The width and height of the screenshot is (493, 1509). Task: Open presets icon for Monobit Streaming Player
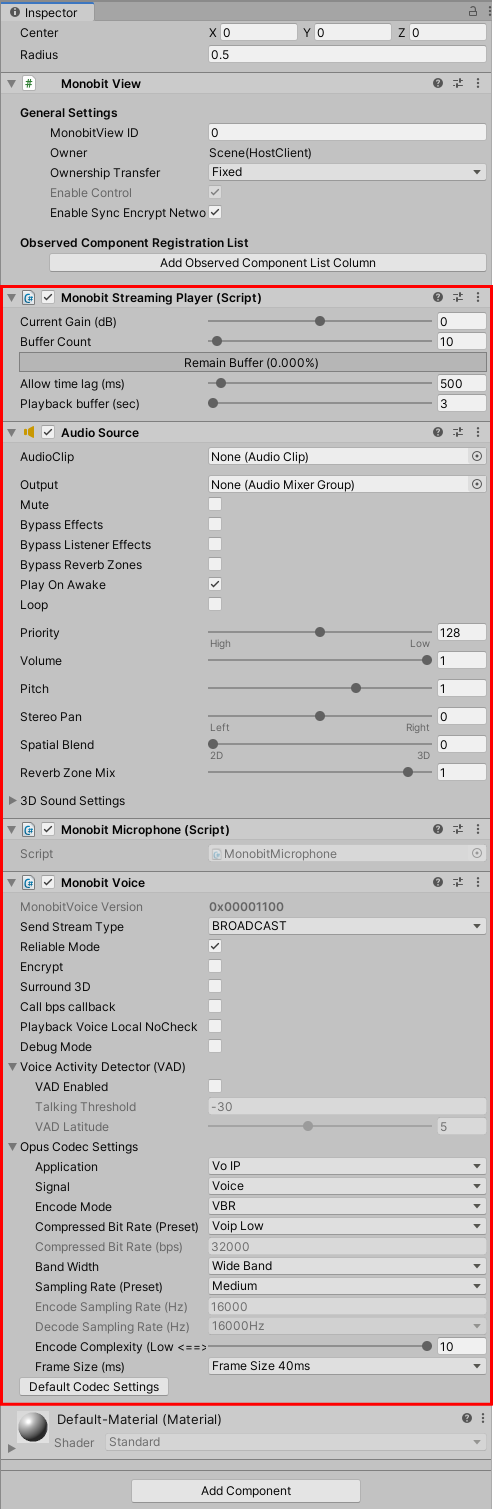(458, 298)
